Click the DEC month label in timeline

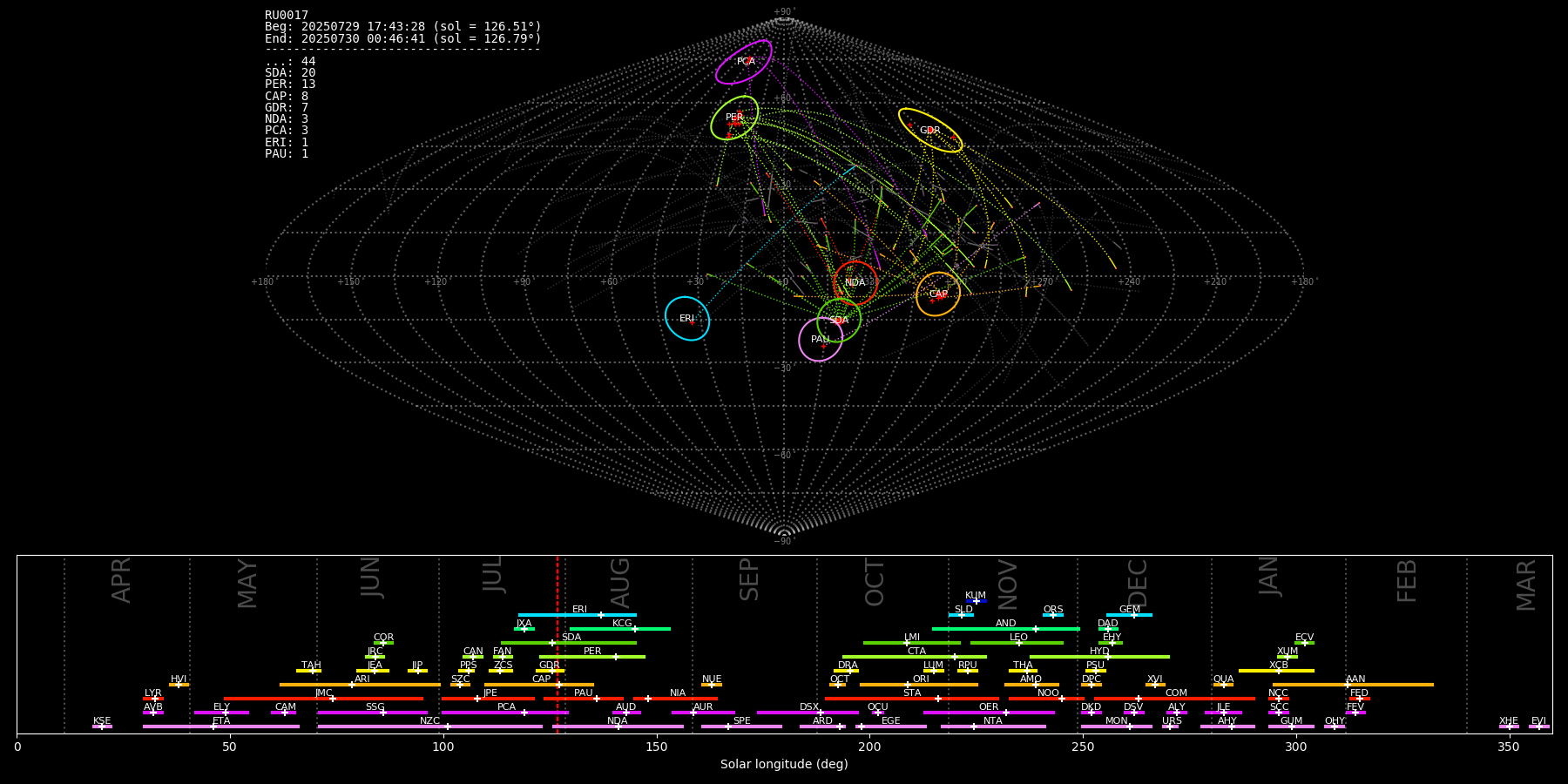1138,584
